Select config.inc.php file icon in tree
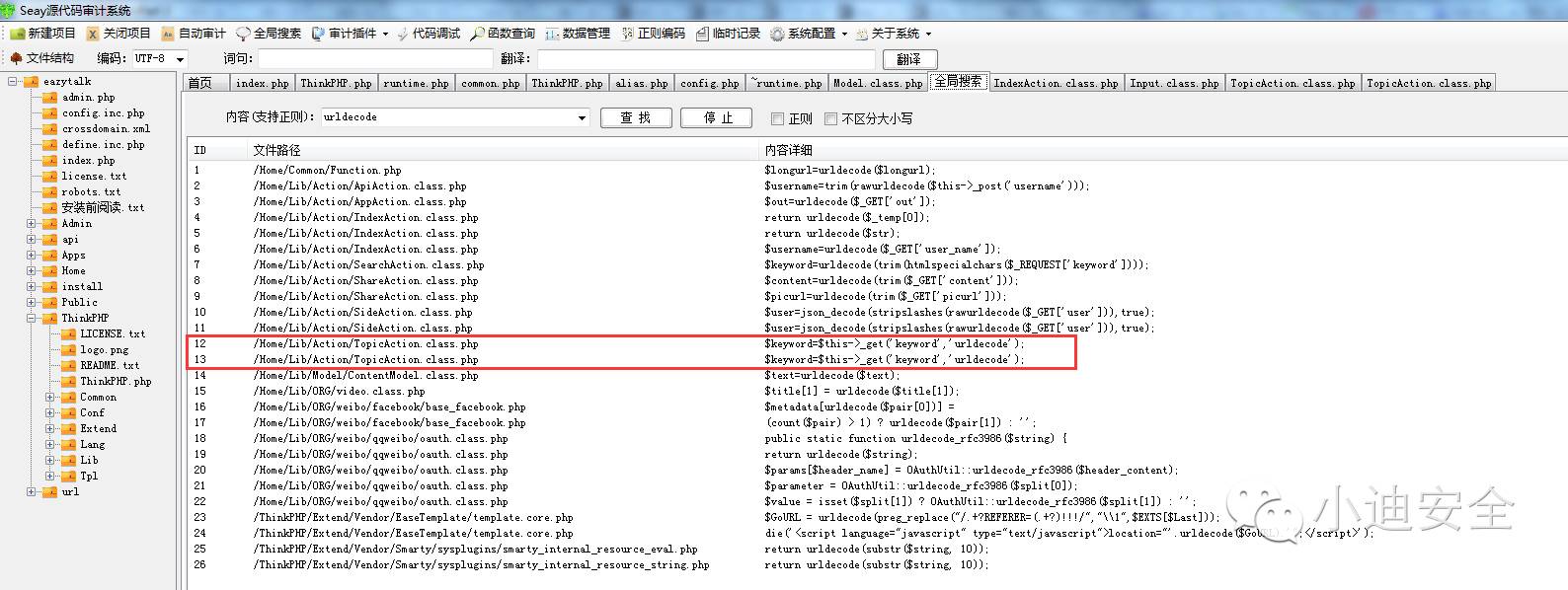Viewport: 1568px width, 590px height. pyautogui.click(x=49, y=113)
